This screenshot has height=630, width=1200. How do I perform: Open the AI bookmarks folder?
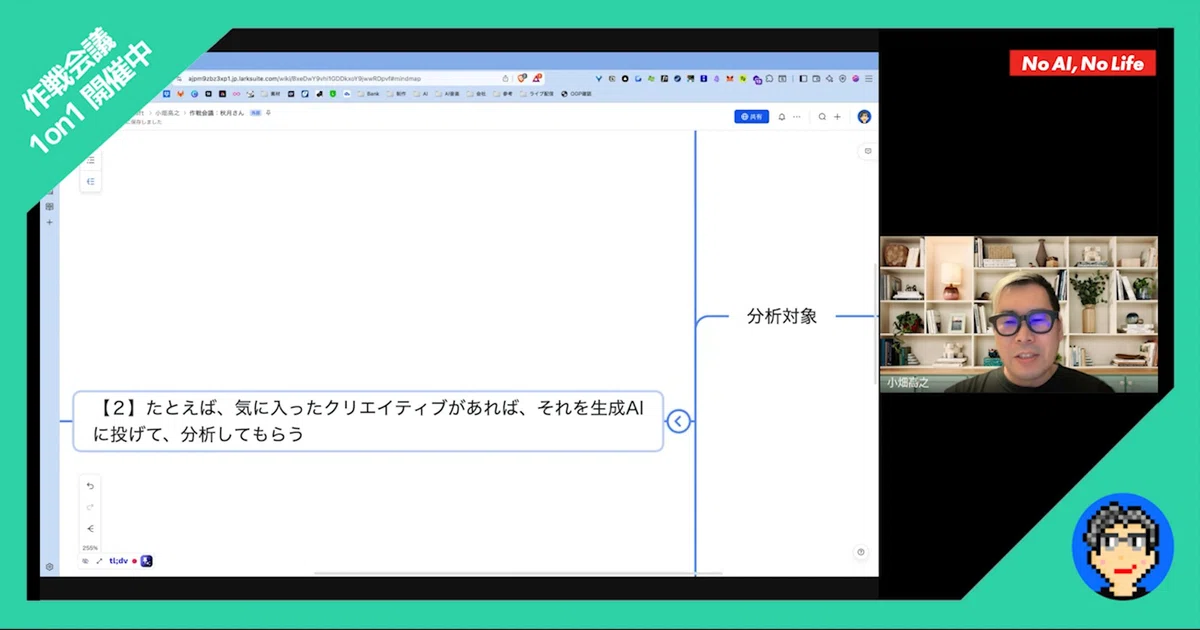point(421,94)
